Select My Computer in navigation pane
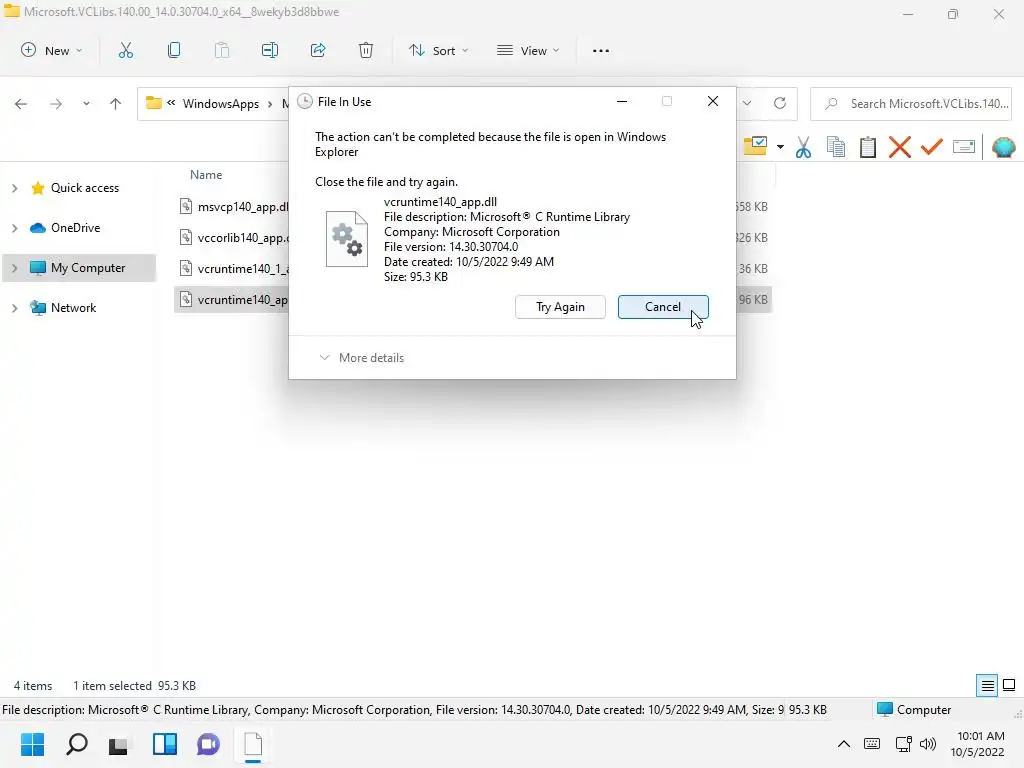Viewport: 1024px width, 768px height. [88, 268]
